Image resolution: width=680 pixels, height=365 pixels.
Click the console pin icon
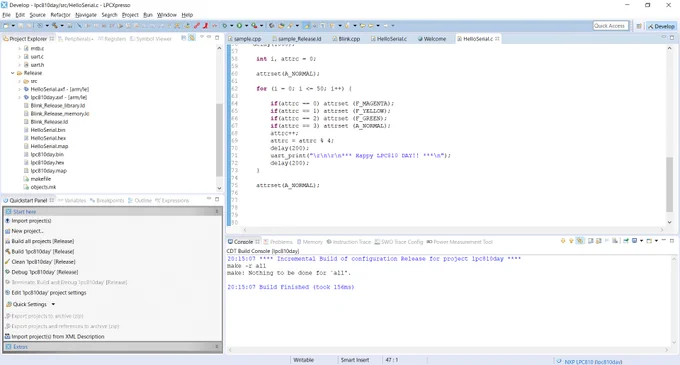(x=626, y=241)
